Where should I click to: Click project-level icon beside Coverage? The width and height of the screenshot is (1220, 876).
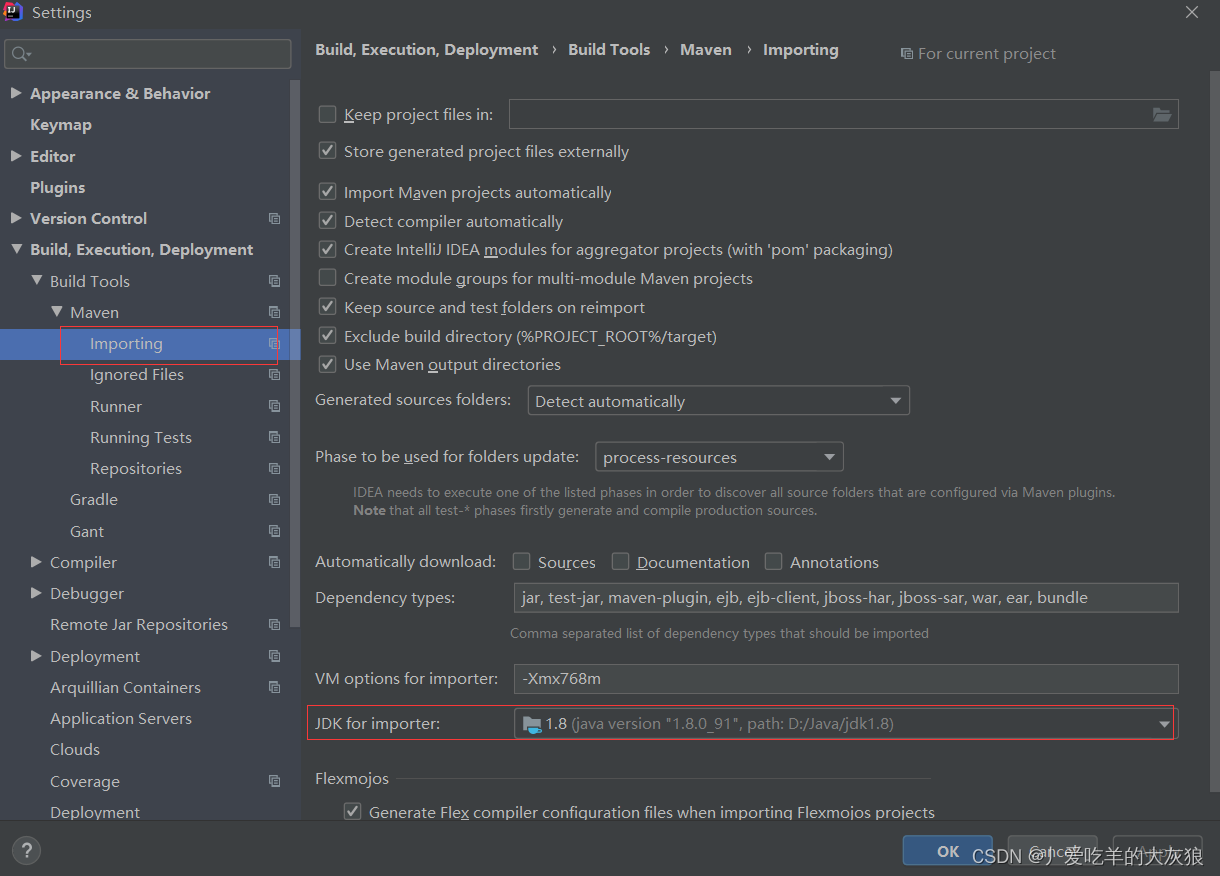275,781
